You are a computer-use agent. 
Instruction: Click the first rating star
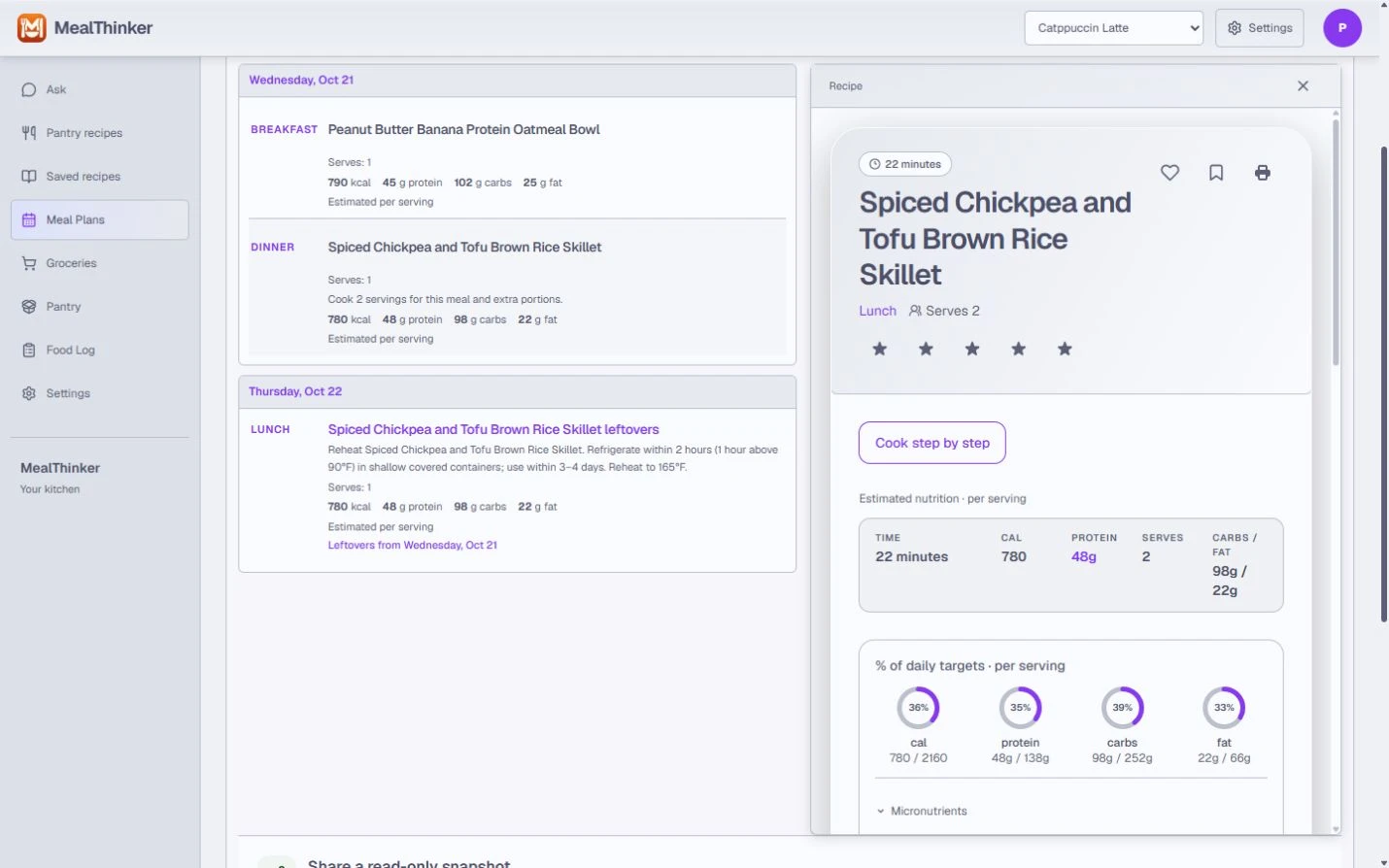(880, 349)
